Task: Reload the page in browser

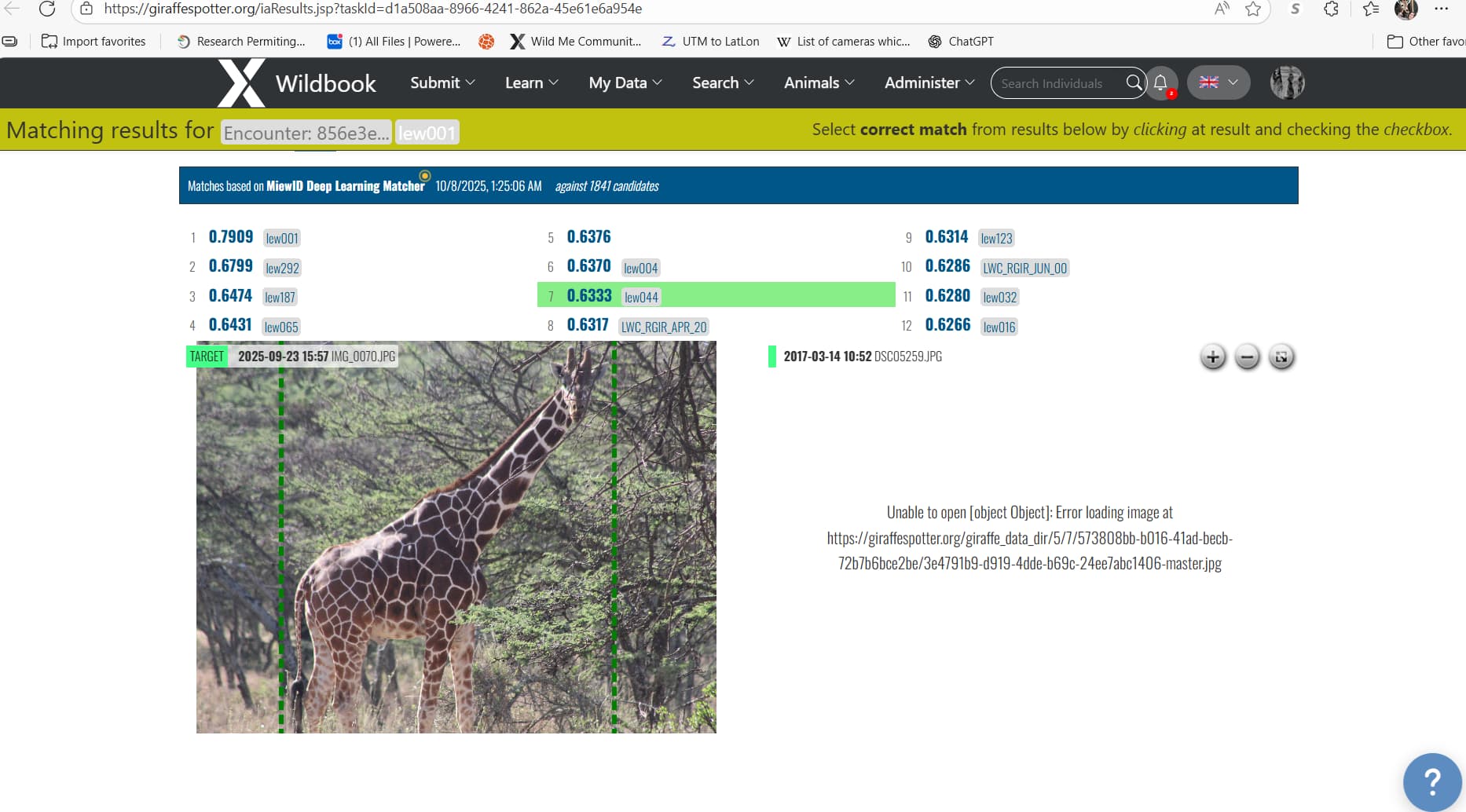Action: click(47, 9)
